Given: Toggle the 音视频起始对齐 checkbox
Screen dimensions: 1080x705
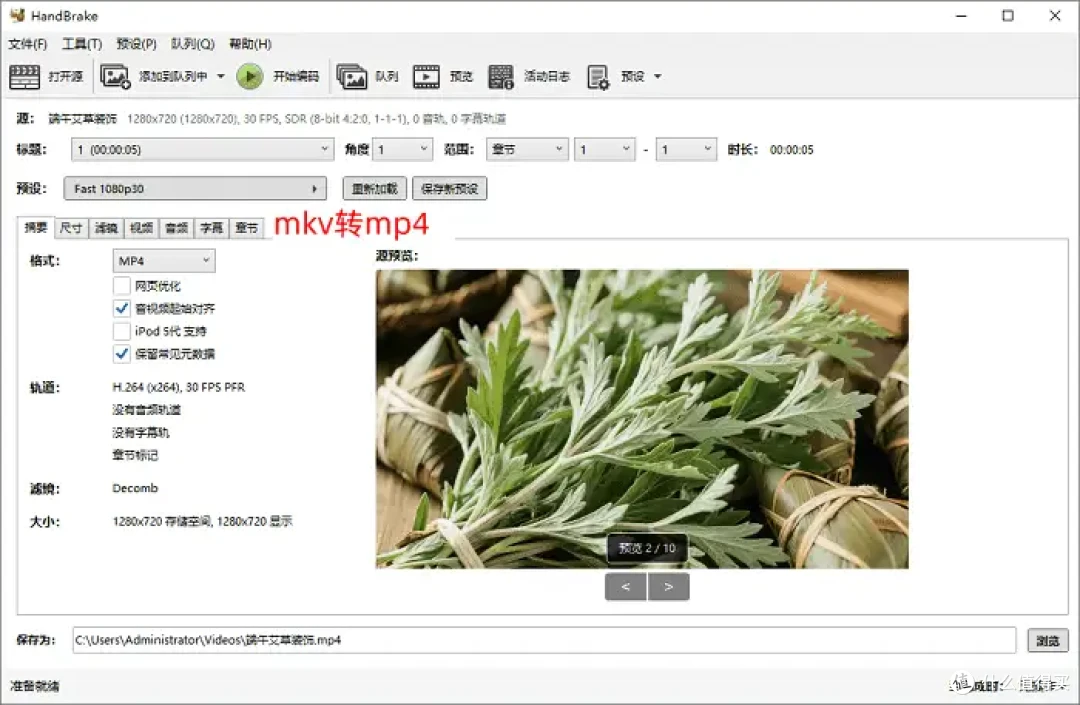Looking at the screenshot, I should (122, 308).
